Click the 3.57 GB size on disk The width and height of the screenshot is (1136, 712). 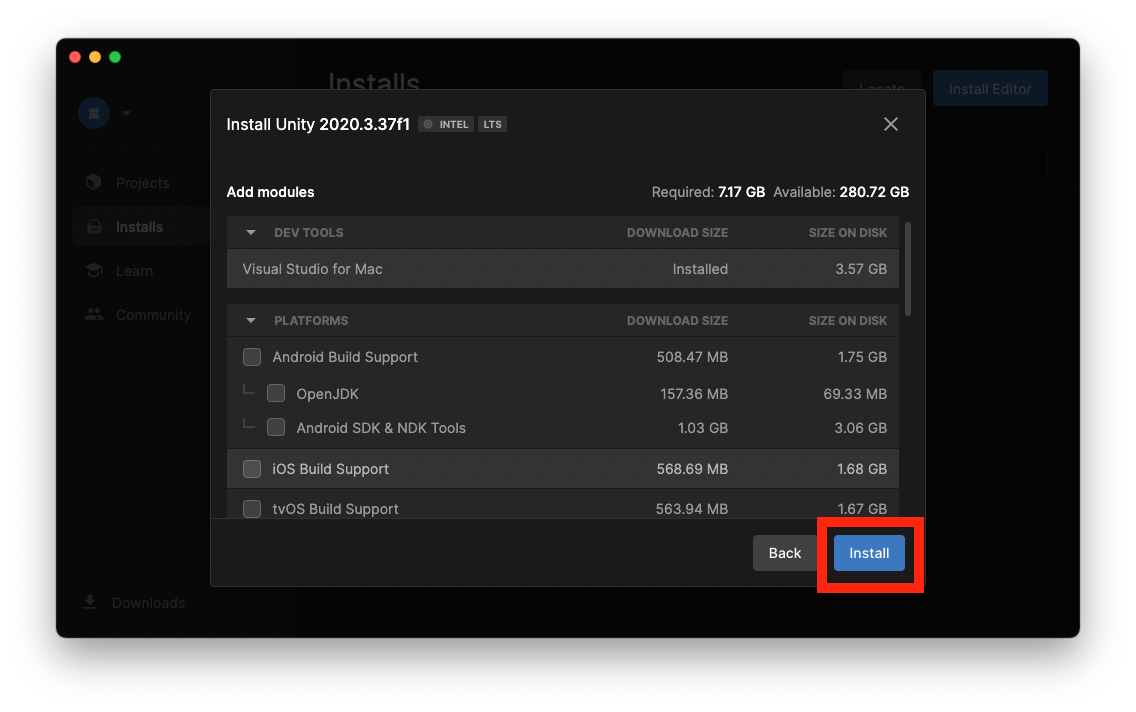tap(861, 269)
